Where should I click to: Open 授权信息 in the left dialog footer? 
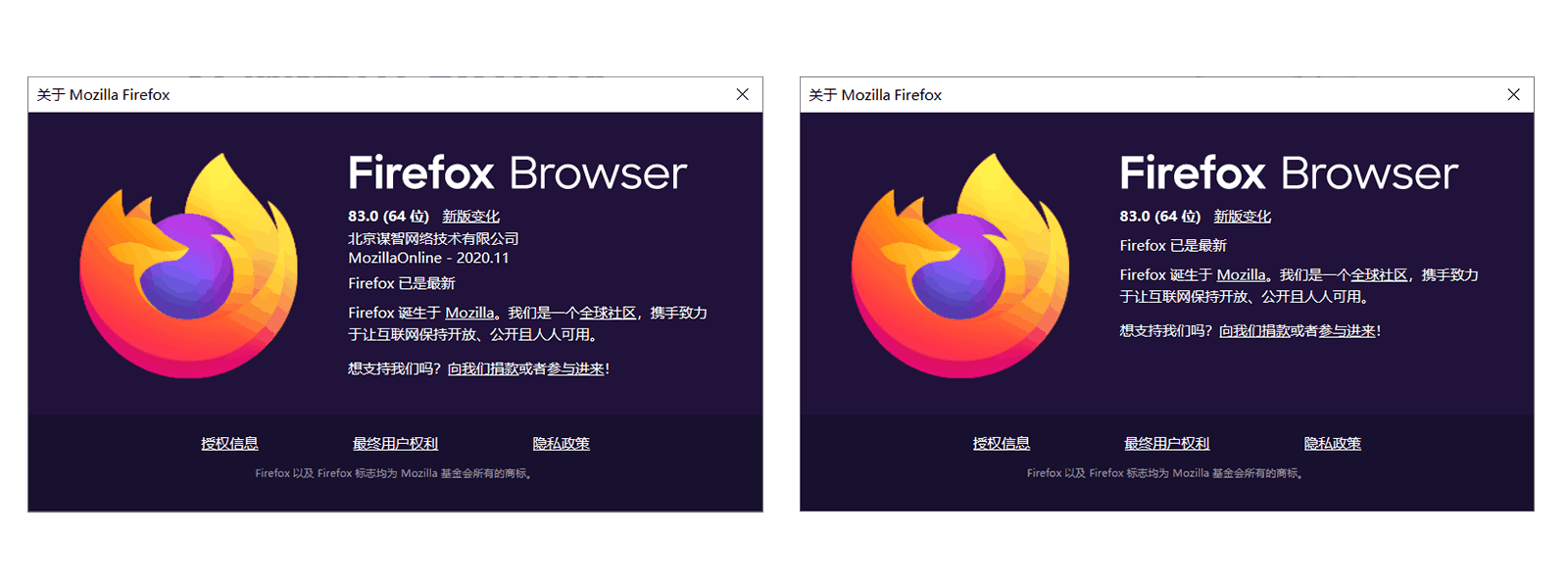pos(229,444)
